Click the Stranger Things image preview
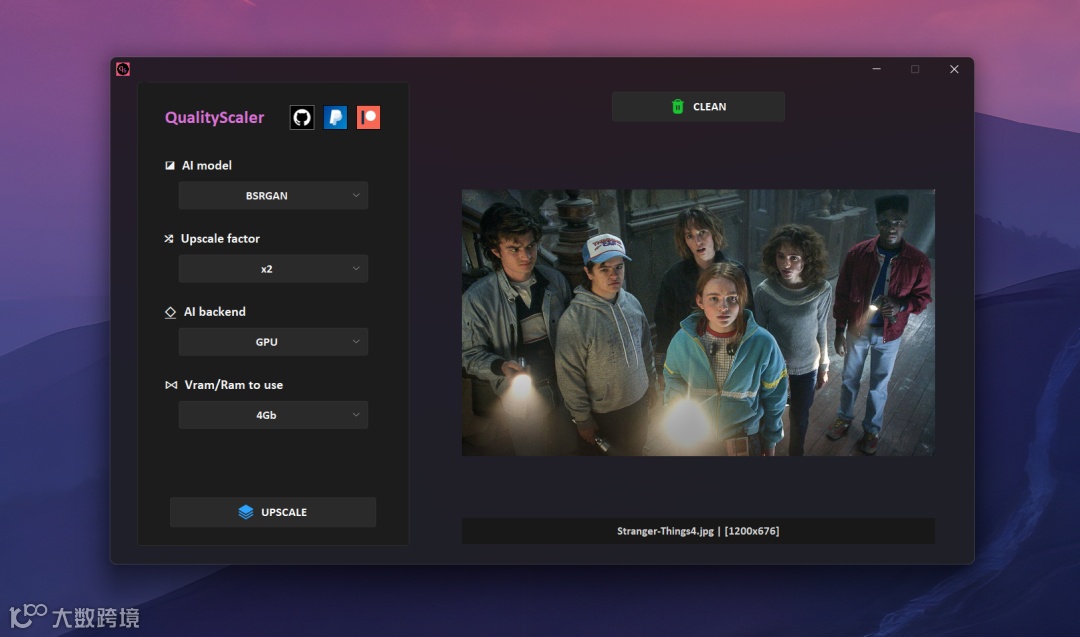Image resolution: width=1080 pixels, height=637 pixels. pos(698,322)
